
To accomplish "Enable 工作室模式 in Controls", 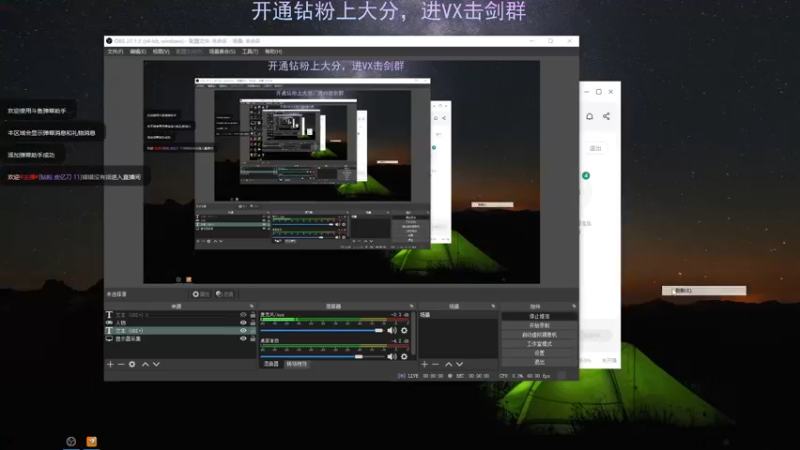I will point(539,344).
